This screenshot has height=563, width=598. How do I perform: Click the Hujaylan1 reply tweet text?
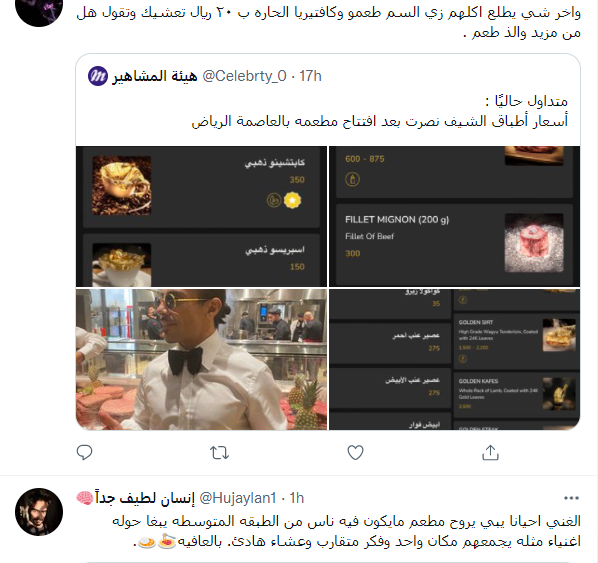[346, 531]
